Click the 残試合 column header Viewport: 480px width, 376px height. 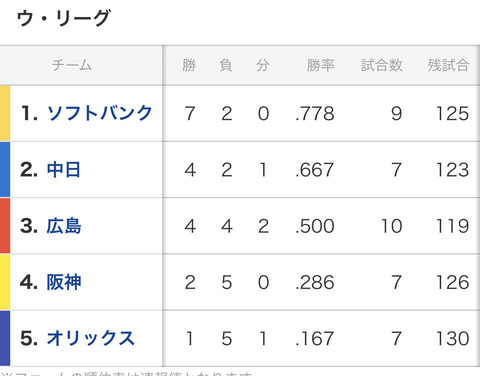pos(448,65)
